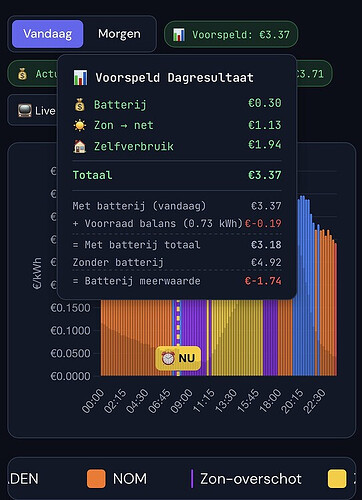Click the Zon → net €1.13 value
Viewport: 362px width, 500px height.
tap(265, 125)
